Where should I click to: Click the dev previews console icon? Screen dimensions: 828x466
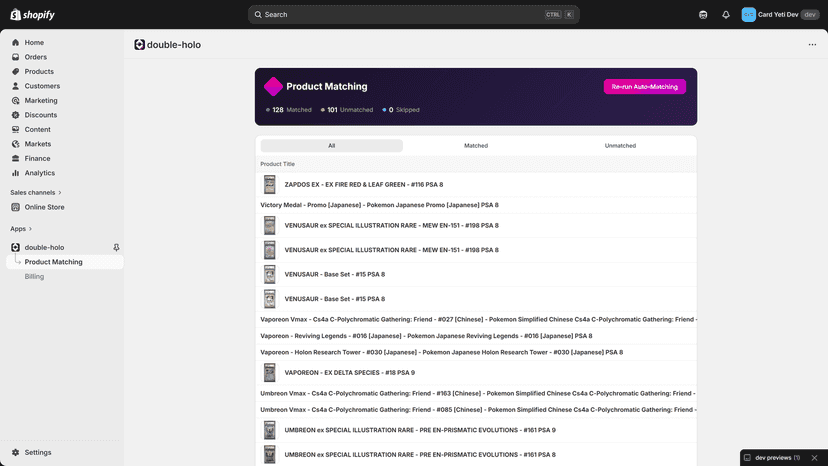pyautogui.click(x=747, y=458)
